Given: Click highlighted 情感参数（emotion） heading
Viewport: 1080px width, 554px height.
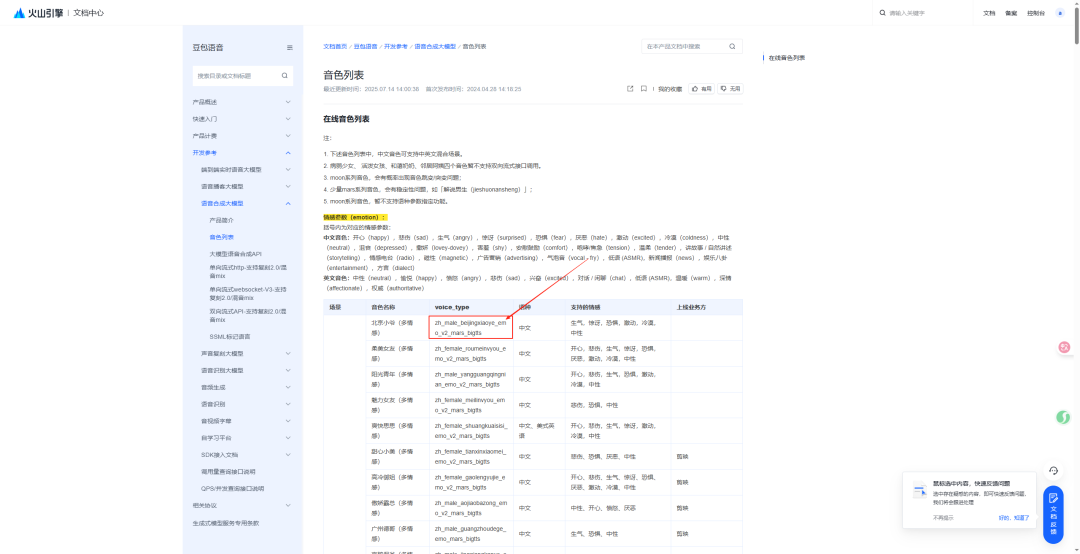Looking at the screenshot, I should pyautogui.click(x=355, y=218).
